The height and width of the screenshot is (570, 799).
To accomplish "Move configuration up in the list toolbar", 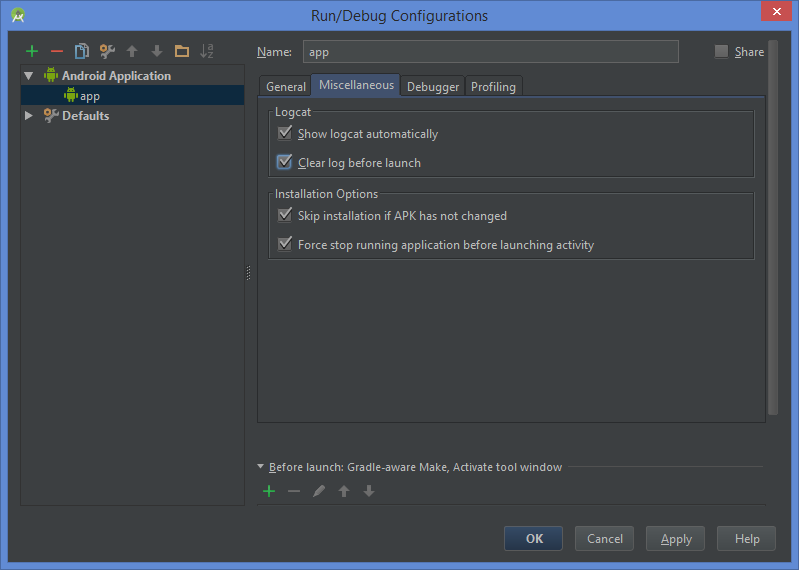I will pos(132,51).
